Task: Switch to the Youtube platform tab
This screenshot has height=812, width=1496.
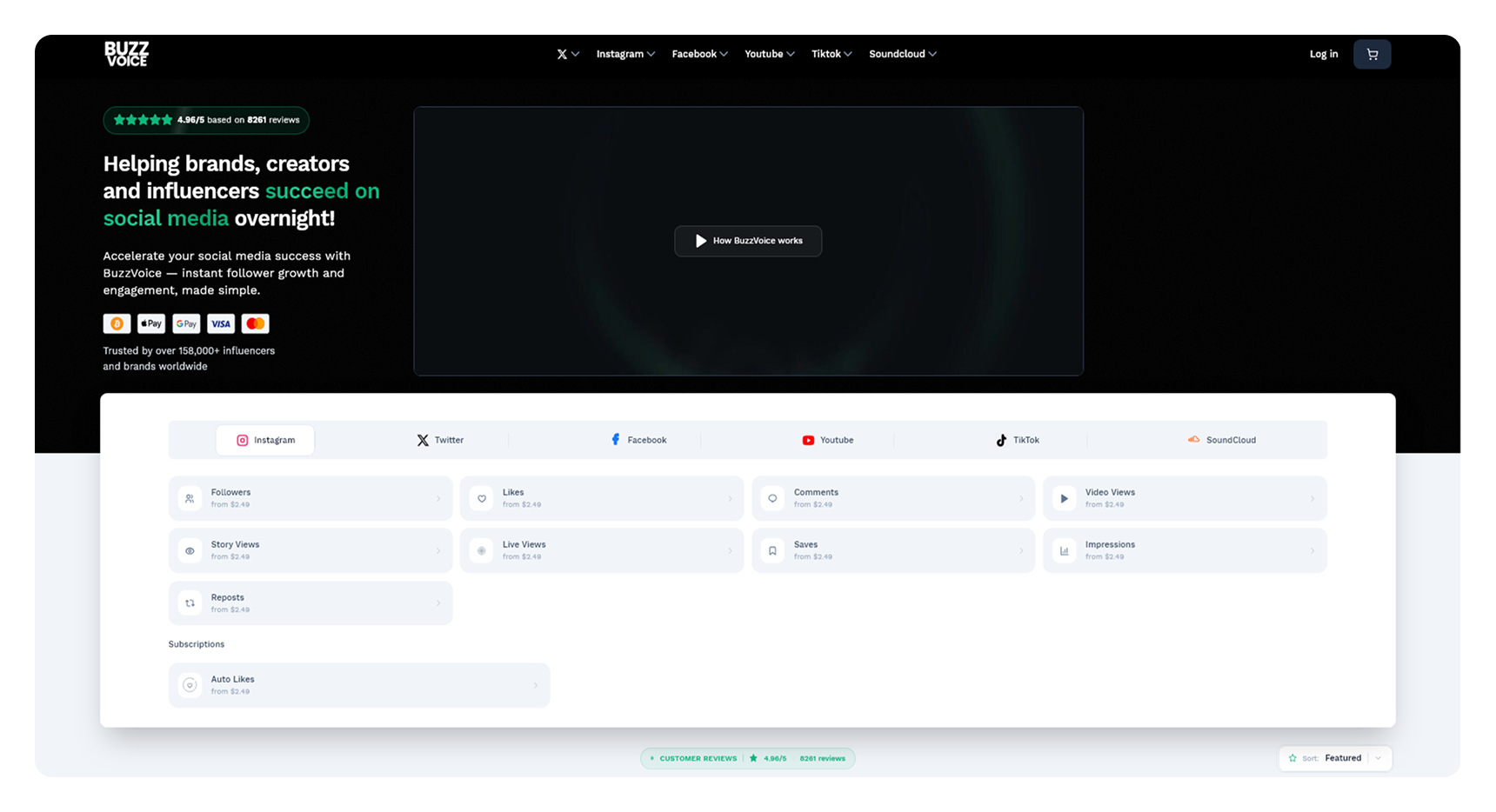Action: tap(828, 440)
